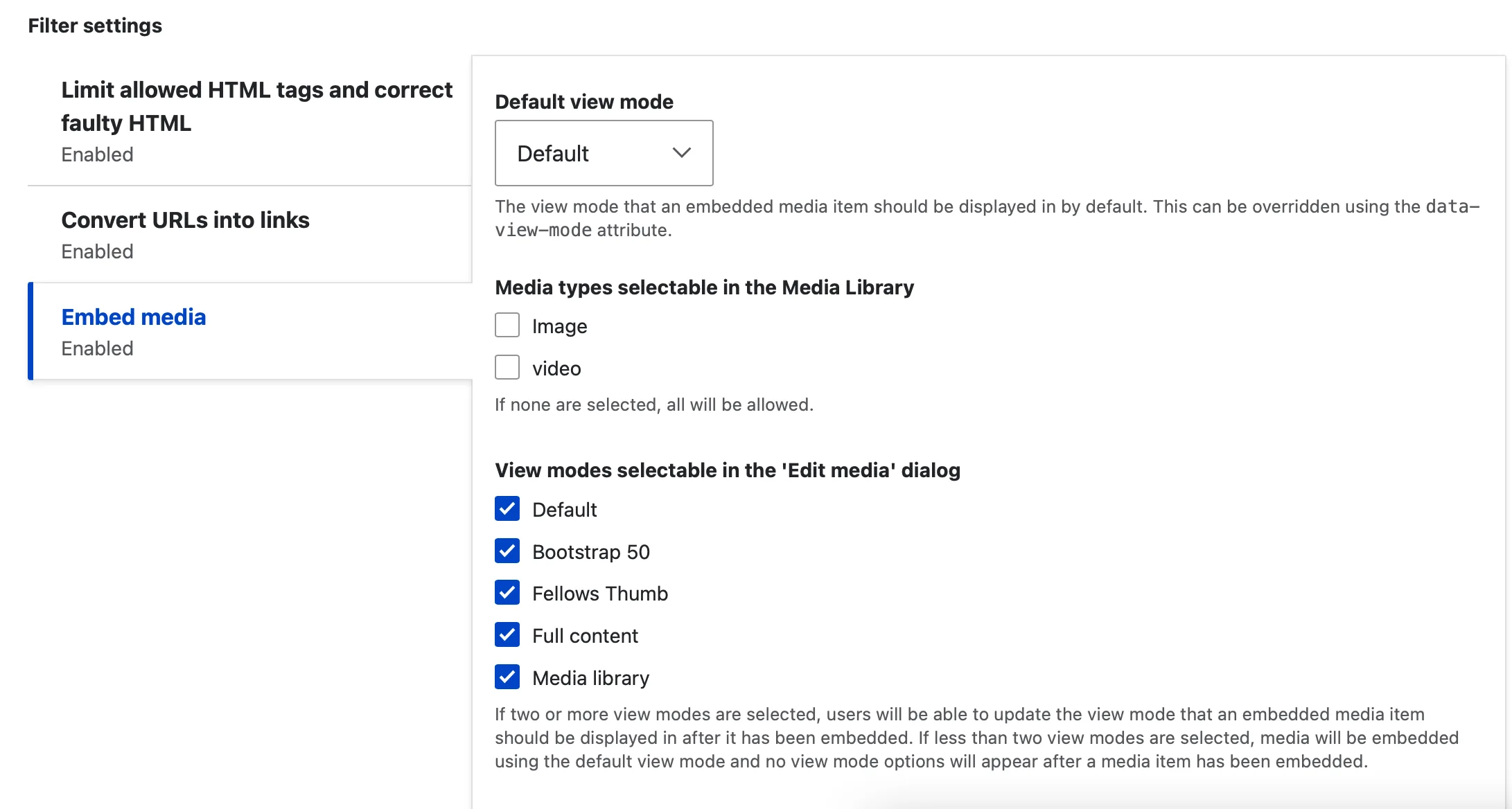Click 'View modes selectable in the Edit media dialog' label
Image resolution: width=1512 pixels, height=809 pixels.
click(728, 470)
